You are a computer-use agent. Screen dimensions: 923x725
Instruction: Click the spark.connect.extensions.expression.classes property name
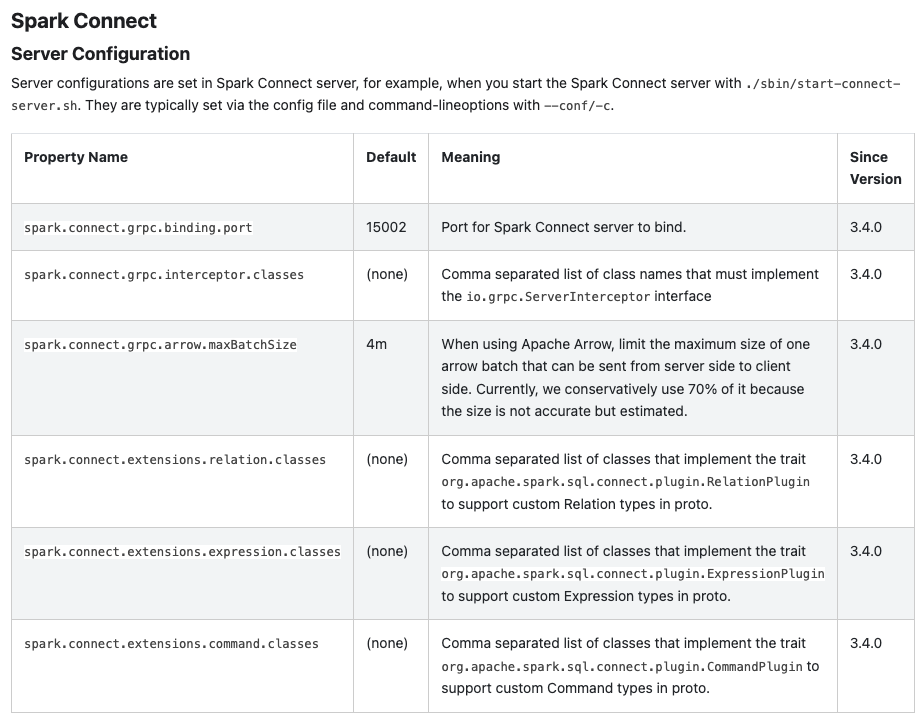[x=182, y=552]
